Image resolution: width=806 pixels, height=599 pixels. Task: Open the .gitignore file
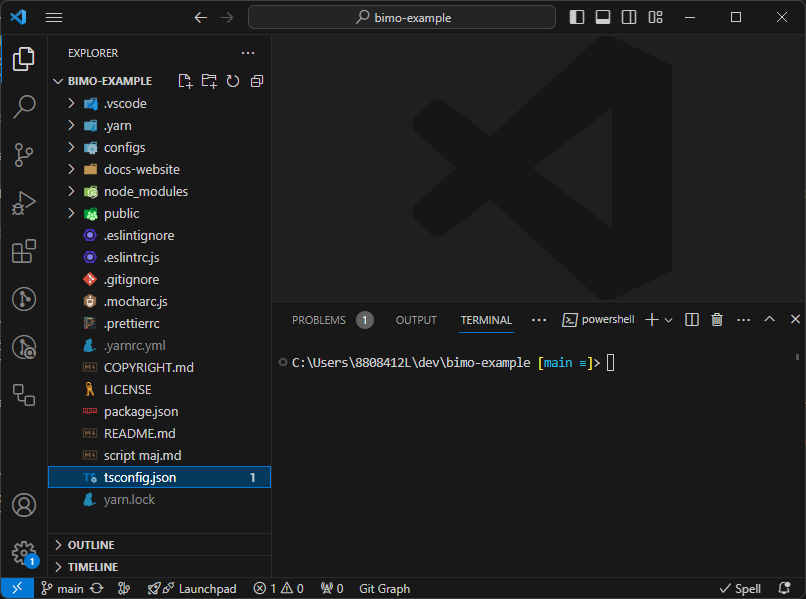click(159, 279)
